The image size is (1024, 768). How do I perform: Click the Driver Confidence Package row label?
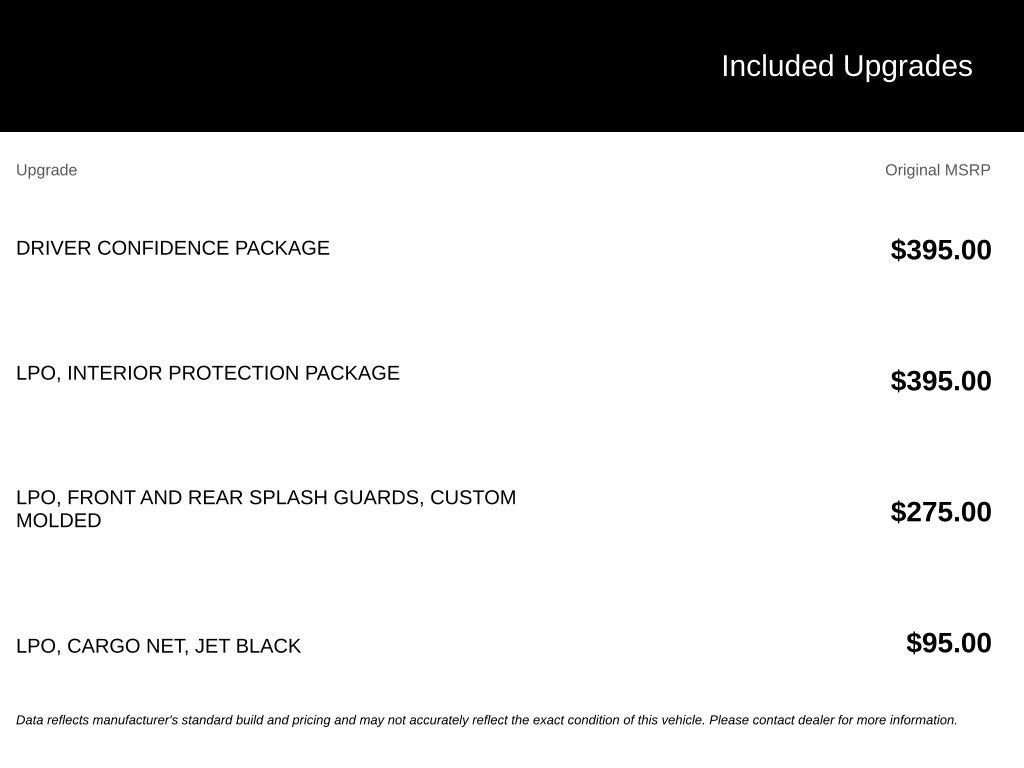[x=173, y=248]
